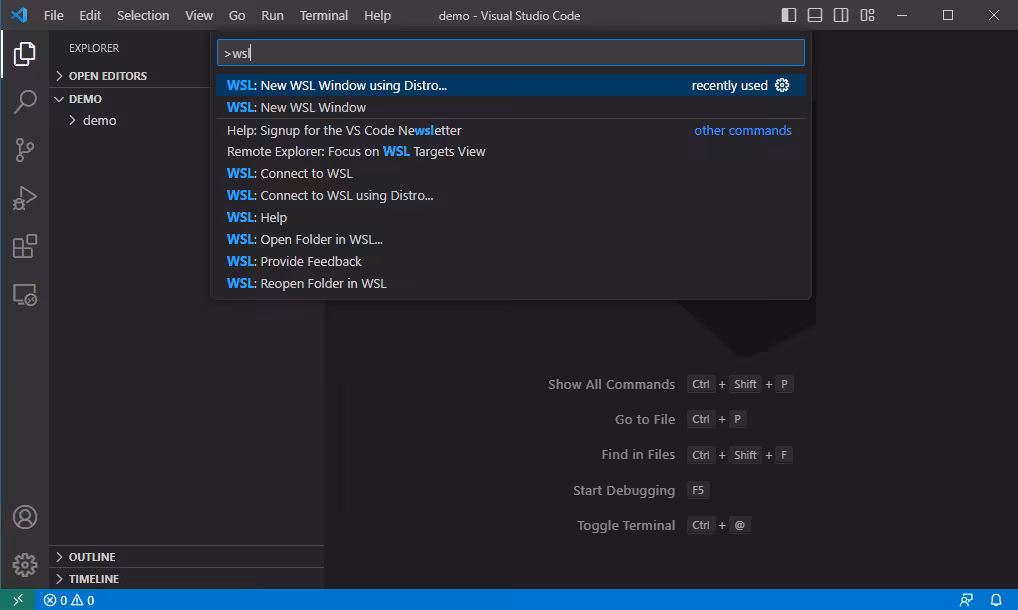The height and width of the screenshot is (610, 1018).
Task: Open the Source Control view icon
Action: (25, 150)
